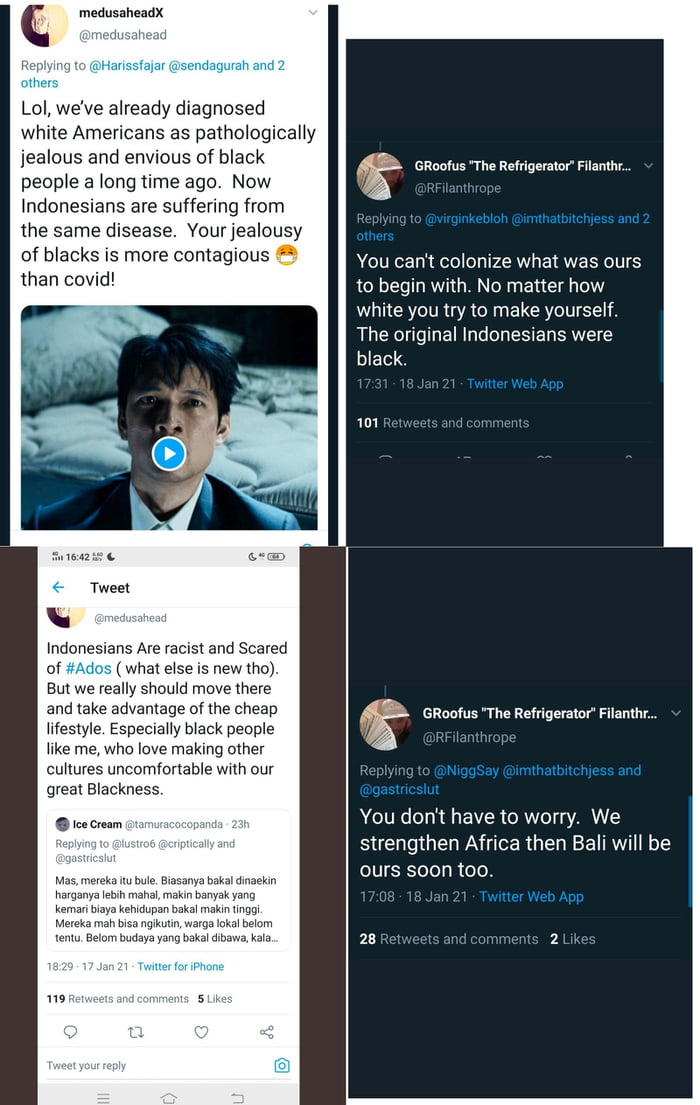
Task: Play the video in medusaheadX tweet
Action: pyautogui.click(x=168, y=454)
